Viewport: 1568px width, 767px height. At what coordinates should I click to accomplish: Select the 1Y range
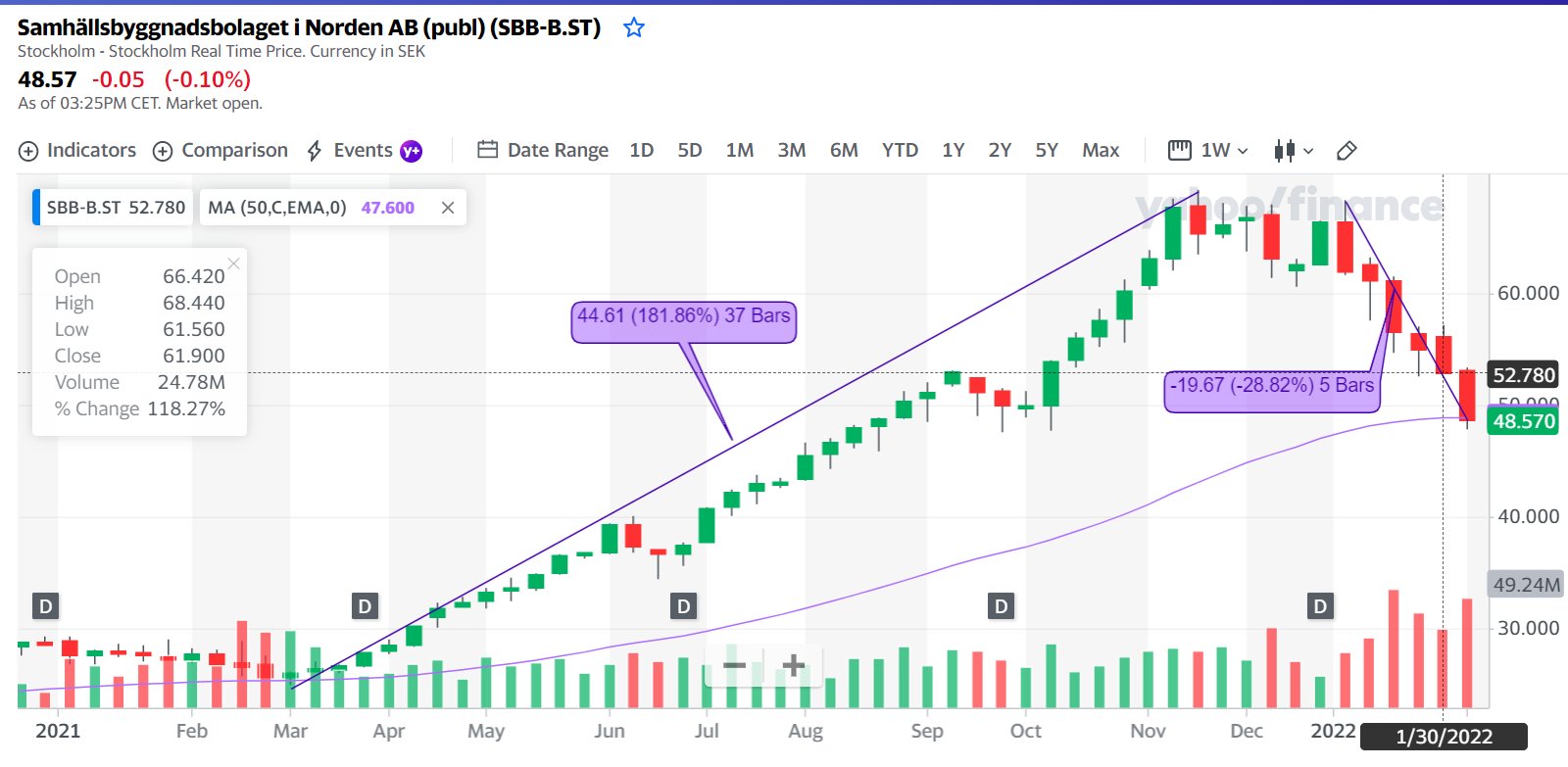tap(954, 150)
